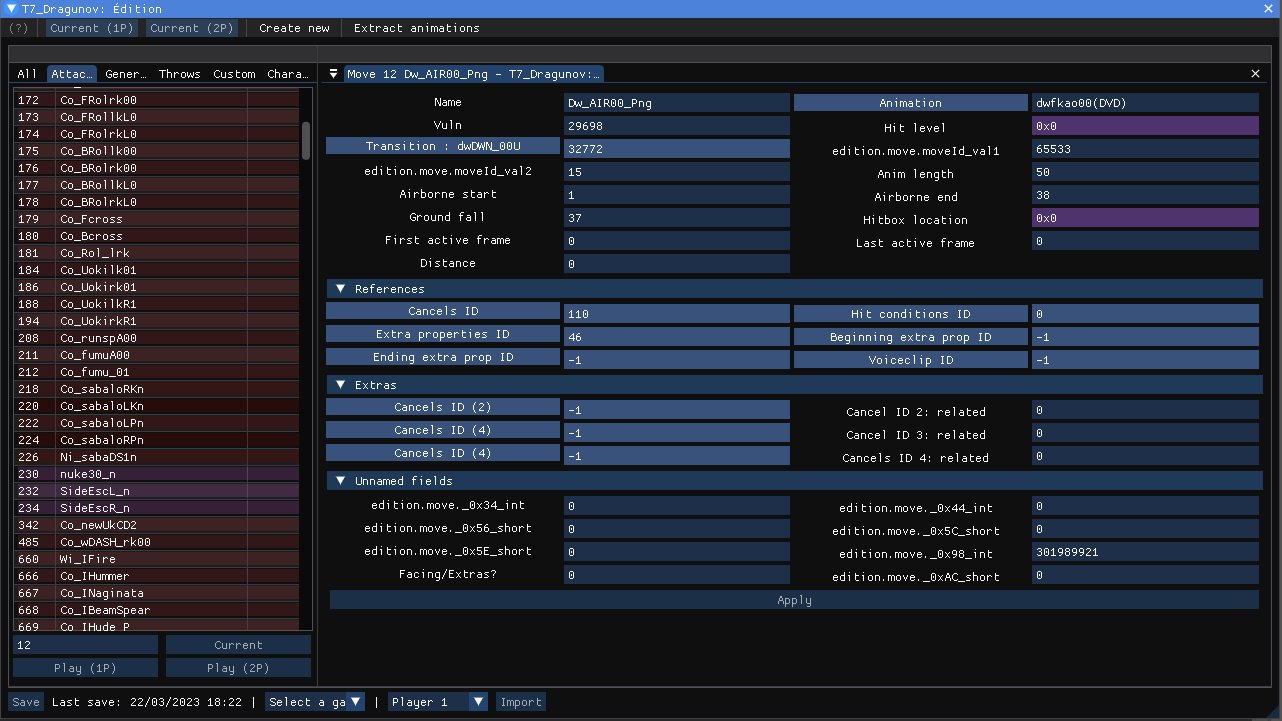Image resolution: width=1282 pixels, height=721 pixels.
Task: Click the Apply button
Action: [794, 600]
